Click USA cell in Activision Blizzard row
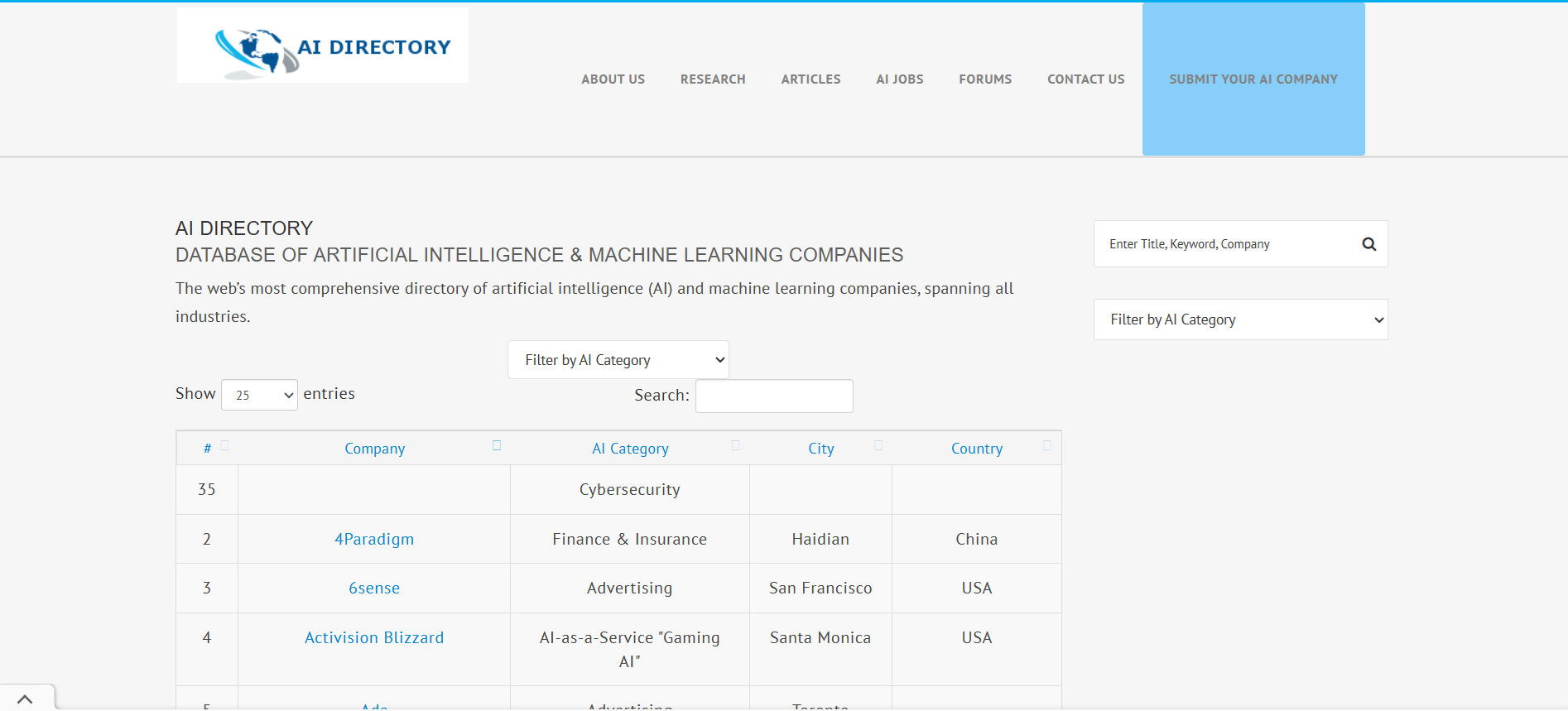The height and width of the screenshot is (711, 1568). pyautogui.click(x=977, y=649)
